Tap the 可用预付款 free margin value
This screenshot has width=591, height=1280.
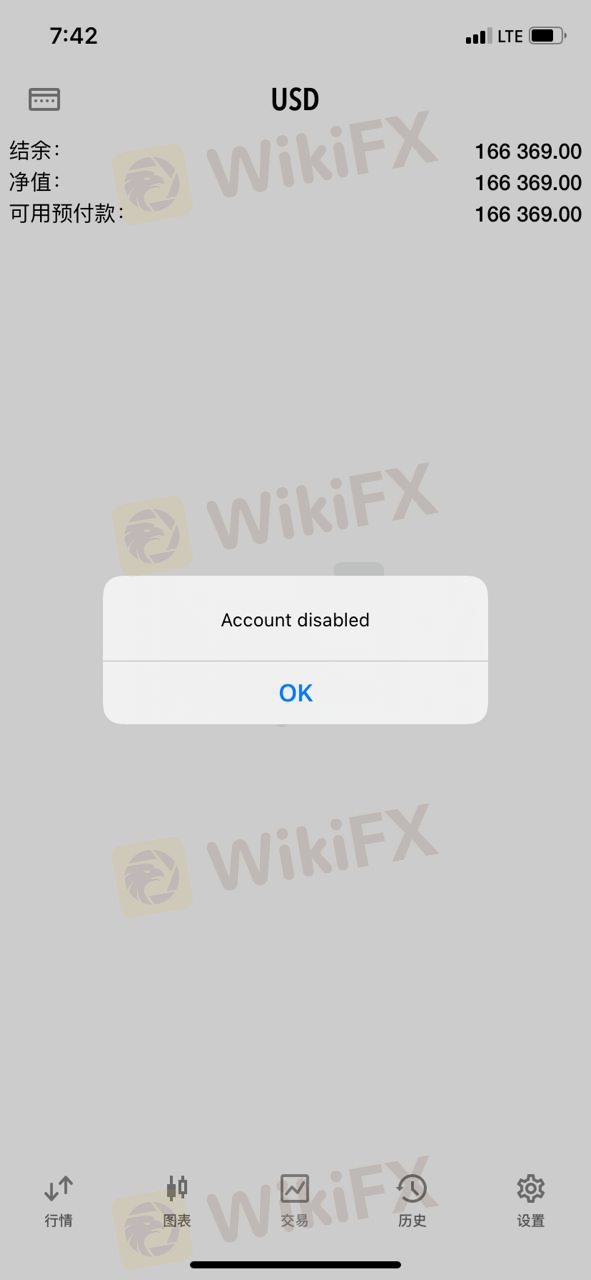[528, 214]
